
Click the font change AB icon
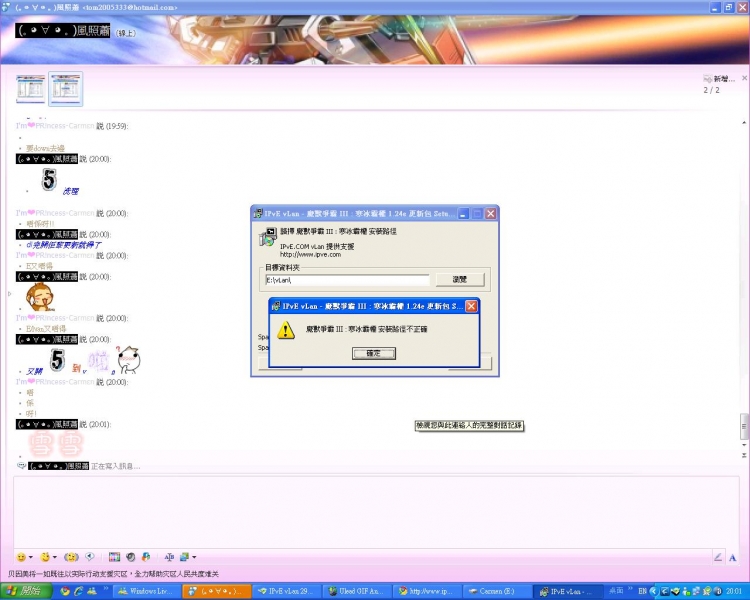click(169, 557)
